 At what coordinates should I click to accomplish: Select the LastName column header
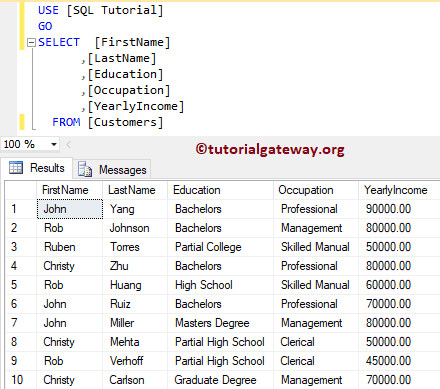tap(135, 190)
